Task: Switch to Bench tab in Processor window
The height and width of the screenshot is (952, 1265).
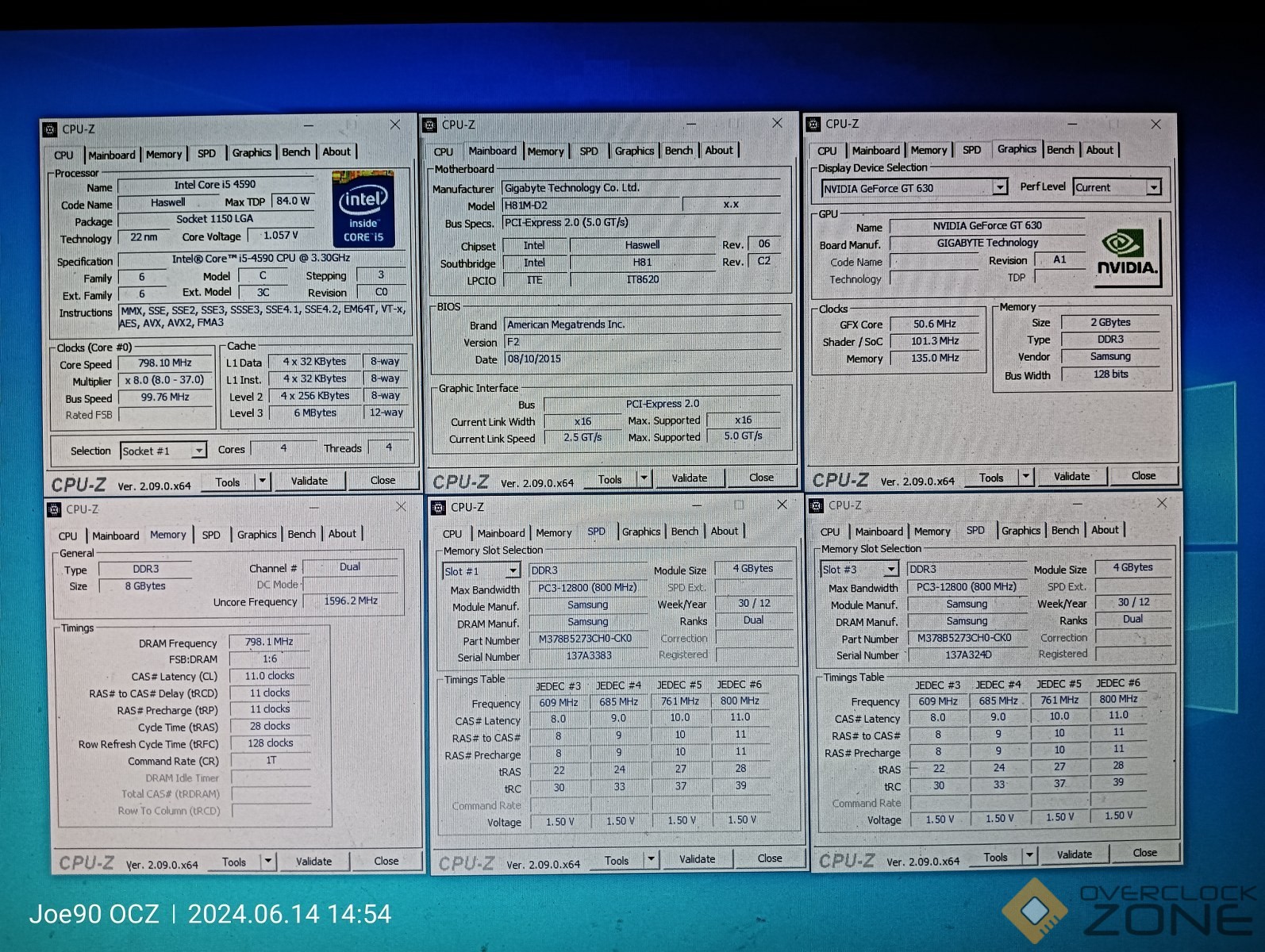Action: [x=296, y=152]
